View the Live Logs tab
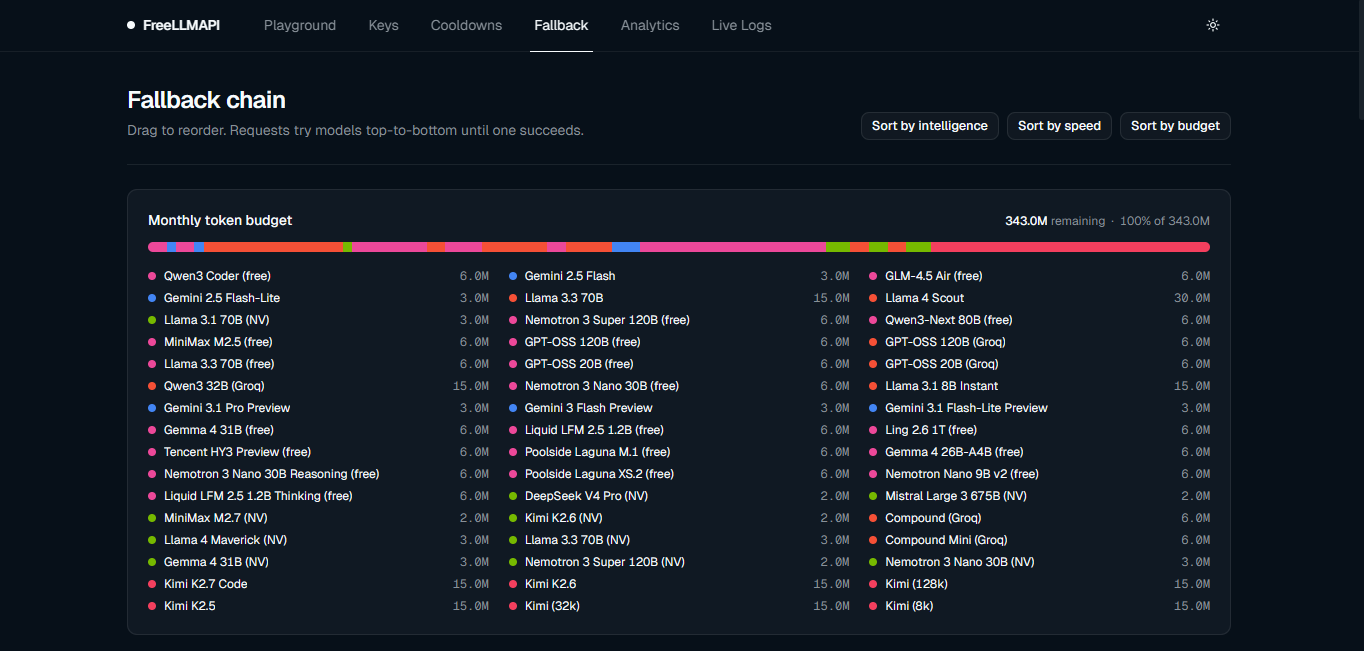The image size is (1364, 651). pyautogui.click(x=741, y=25)
